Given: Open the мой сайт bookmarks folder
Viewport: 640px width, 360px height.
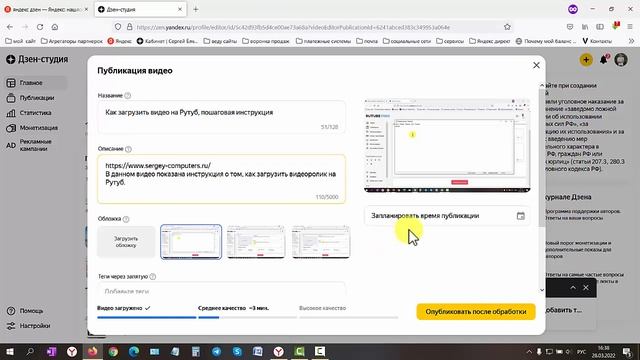Looking at the screenshot, I should 20,41.
